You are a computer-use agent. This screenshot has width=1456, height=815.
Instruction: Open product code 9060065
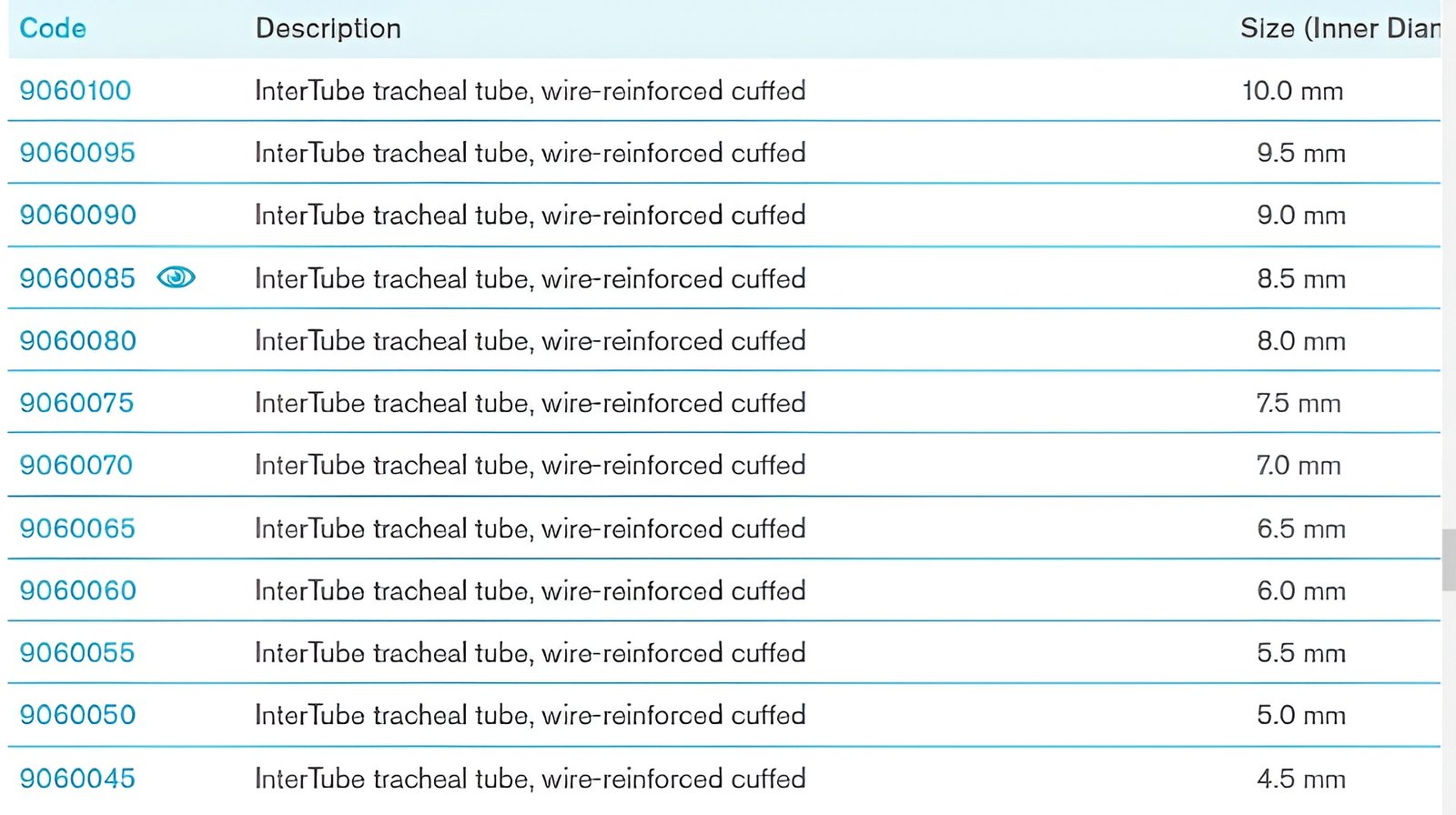pos(77,528)
